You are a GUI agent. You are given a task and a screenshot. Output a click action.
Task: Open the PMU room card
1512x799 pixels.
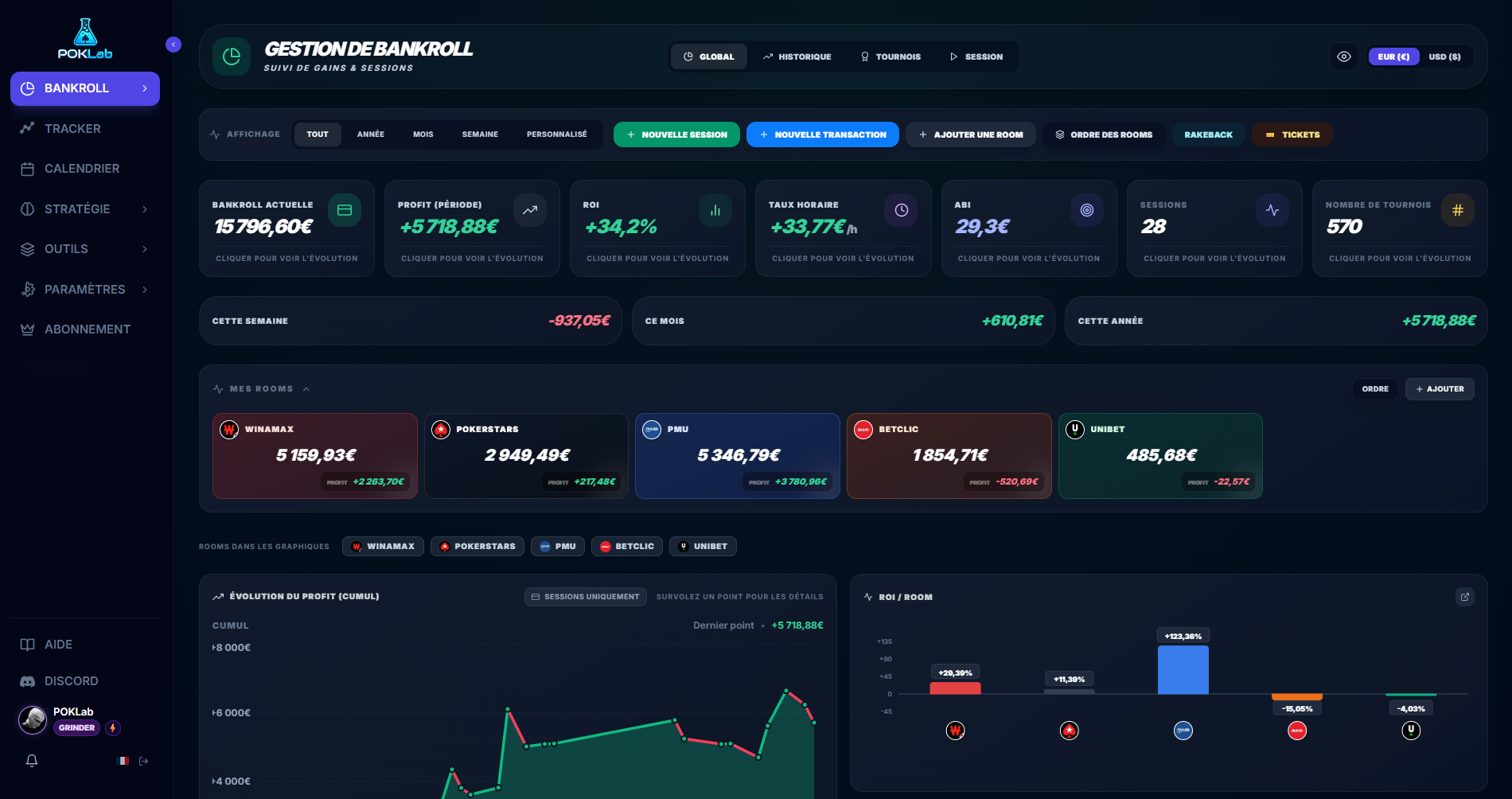pos(738,456)
